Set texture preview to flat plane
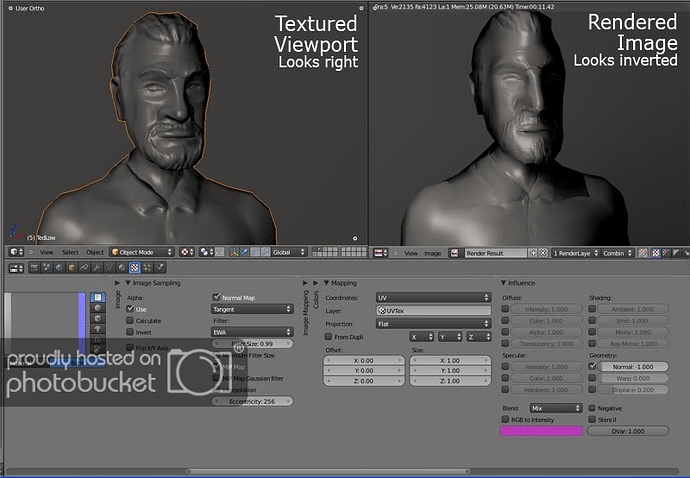This screenshot has width=690, height=478. point(98,298)
